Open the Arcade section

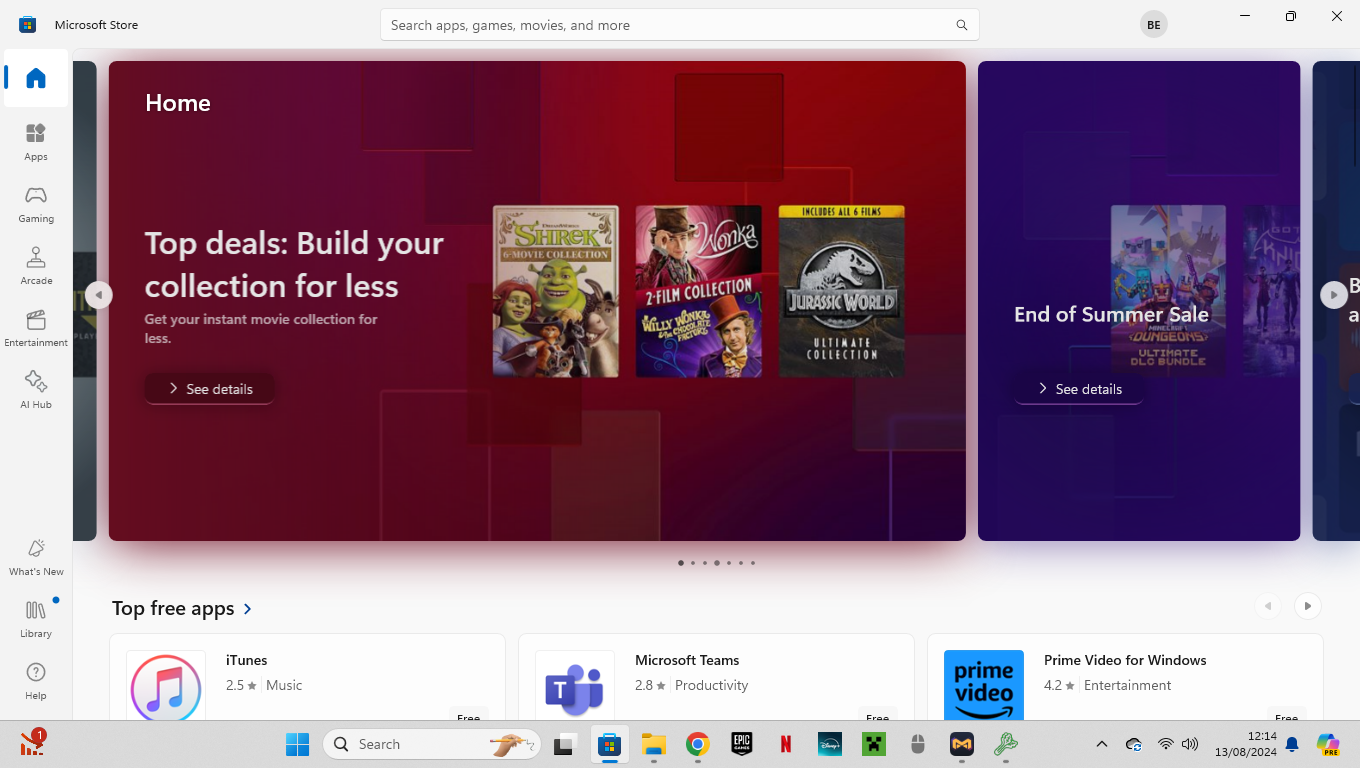[36, 266]
